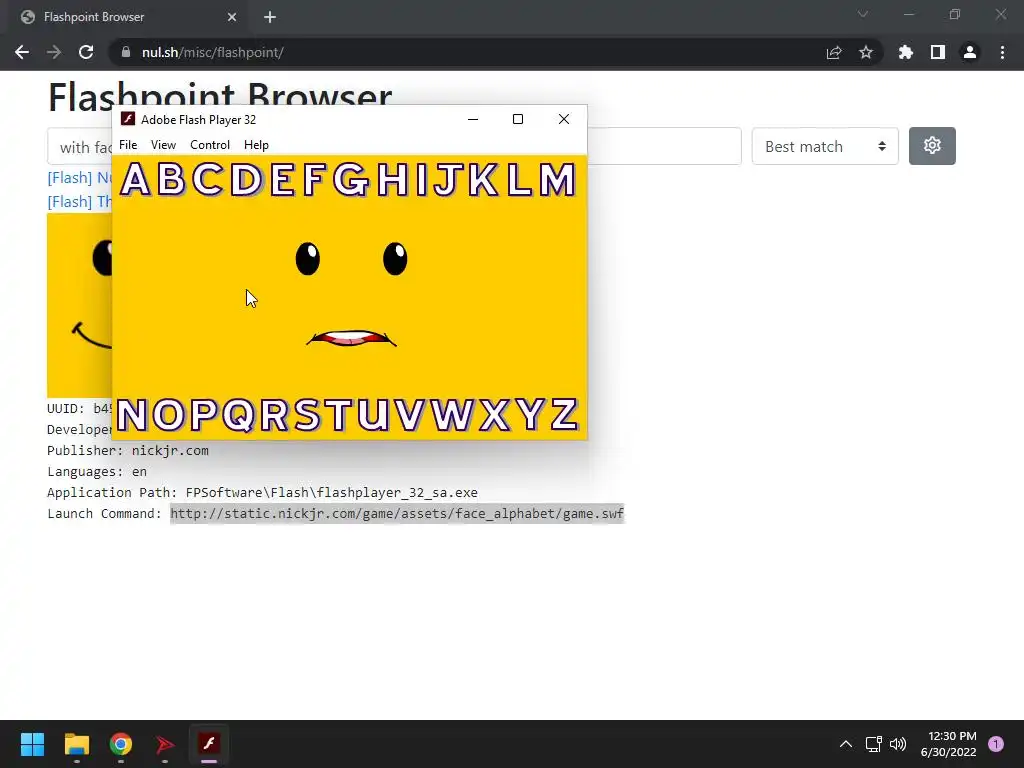Screen dimensions: 1024x768
Task: Open the Chrome extensions puzzle icon
Action: click(x=905, y=52)
